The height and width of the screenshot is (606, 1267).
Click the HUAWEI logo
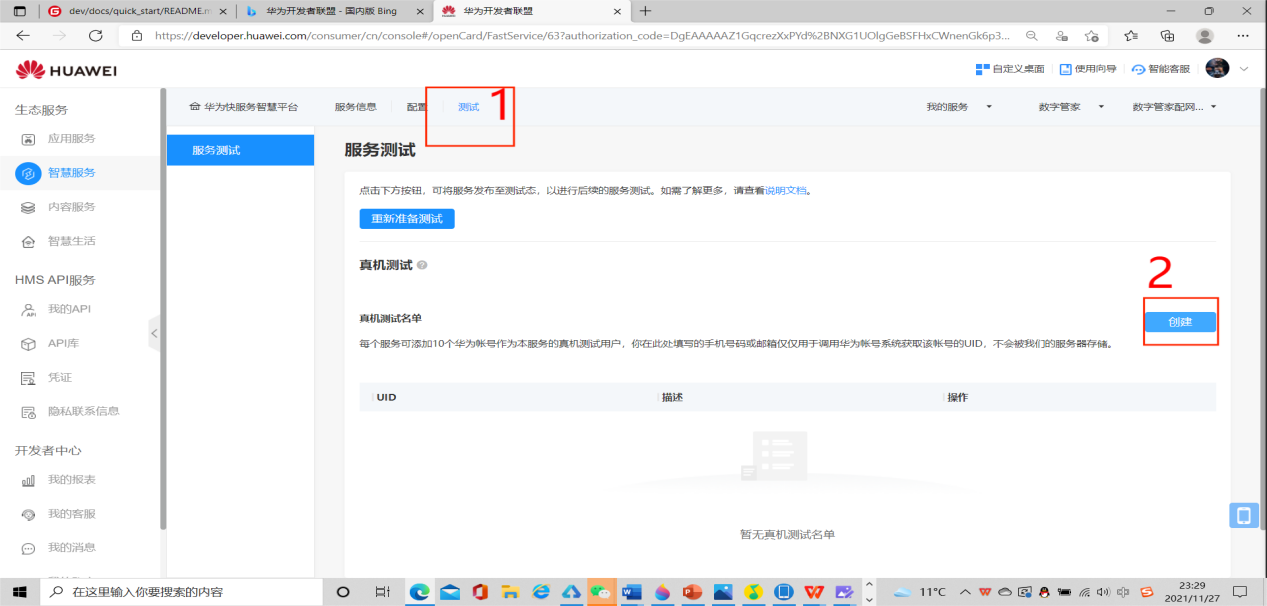click(67, 70)
